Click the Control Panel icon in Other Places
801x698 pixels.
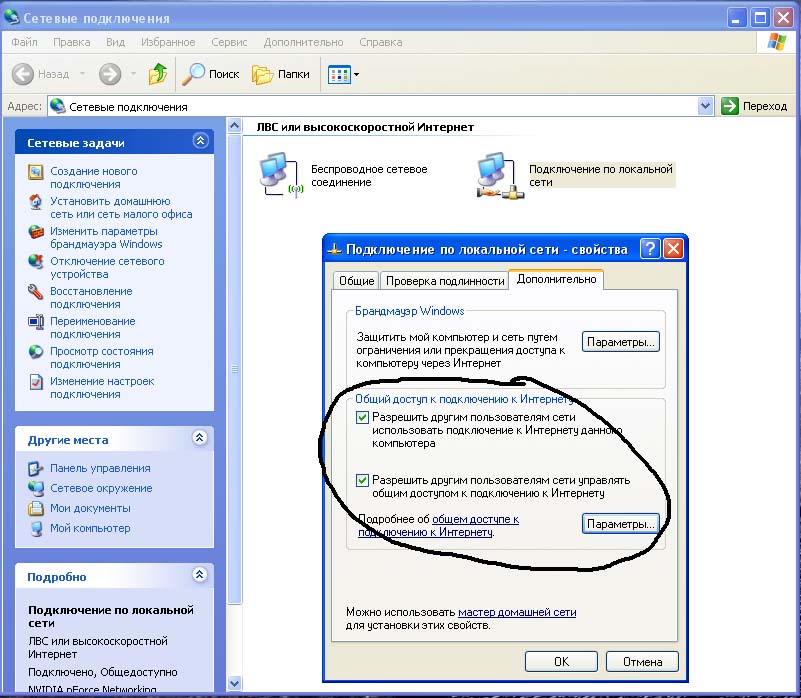click(x=36, y=468)
